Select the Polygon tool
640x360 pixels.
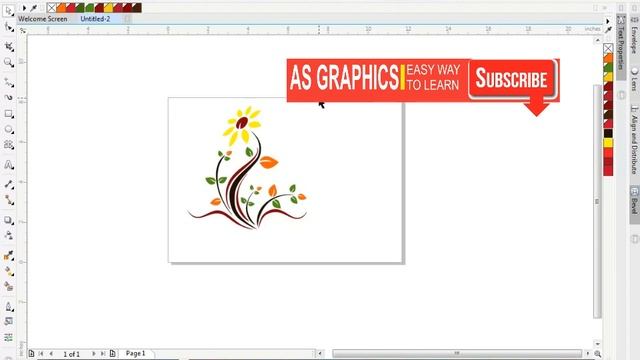[x=9, y=145]
